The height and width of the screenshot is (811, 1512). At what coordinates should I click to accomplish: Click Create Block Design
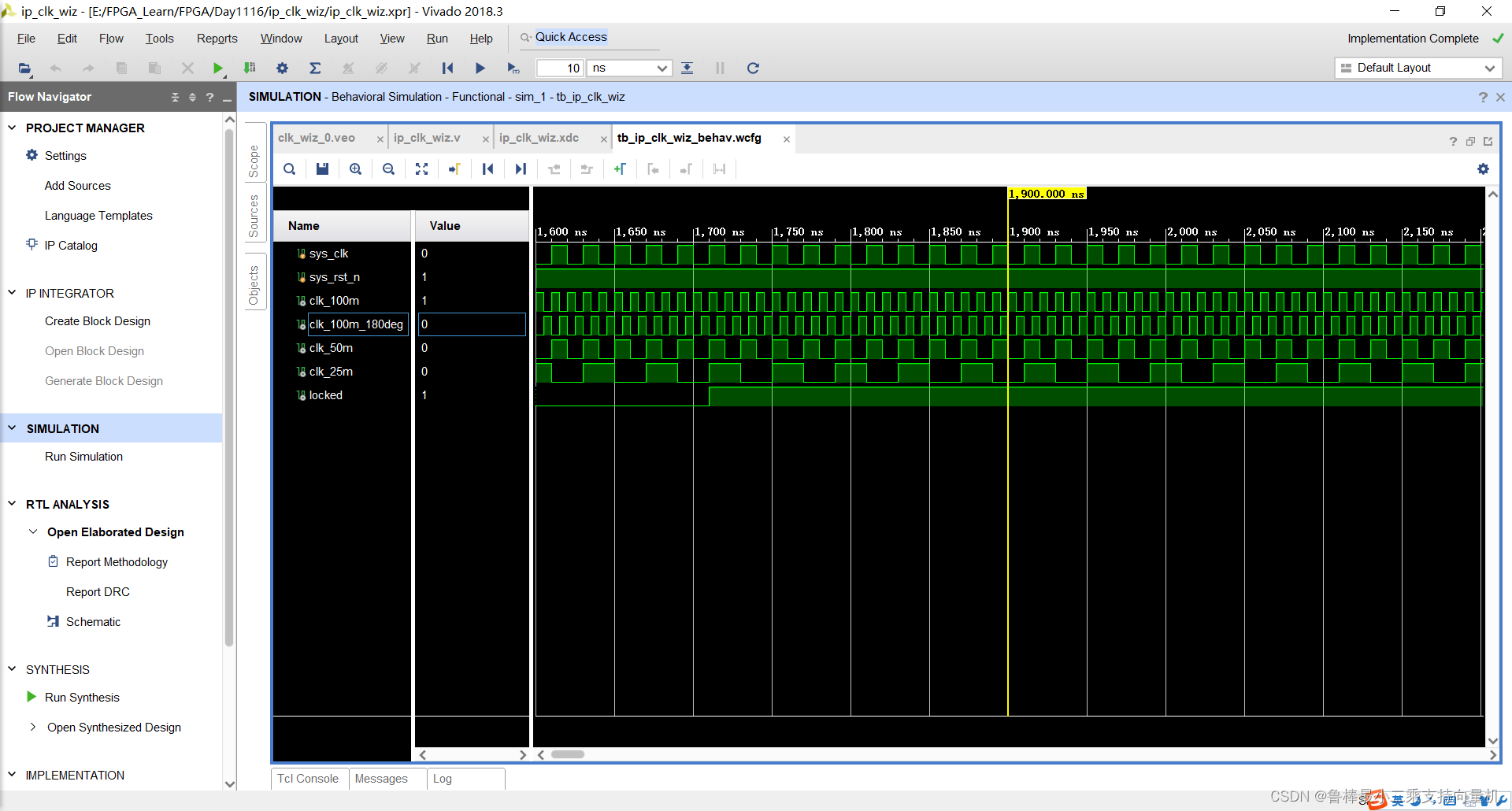98,321
